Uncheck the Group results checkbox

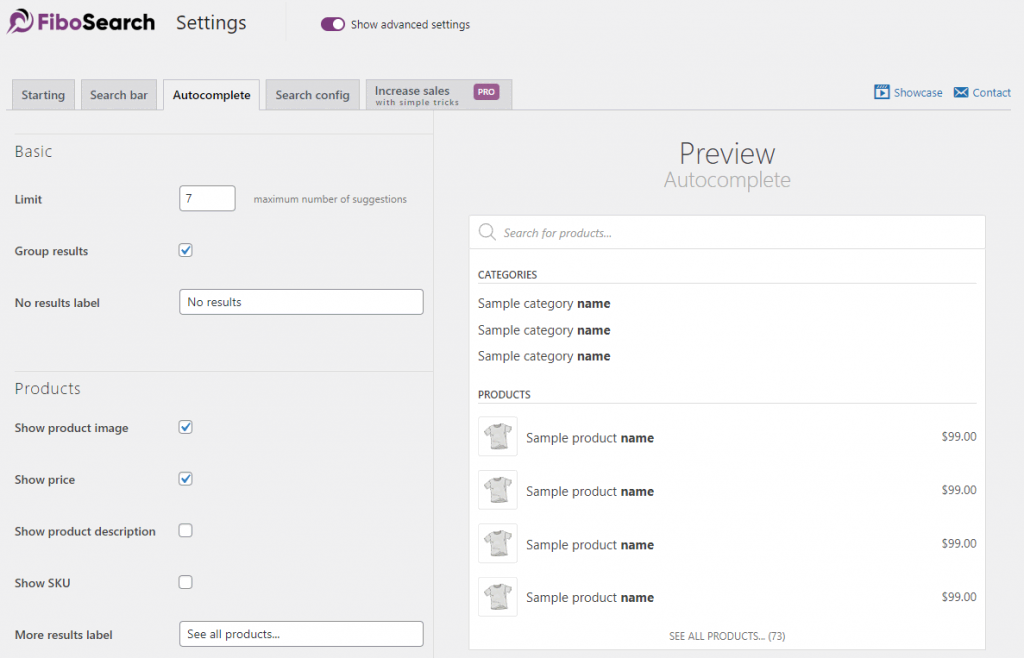click(185, 250)
